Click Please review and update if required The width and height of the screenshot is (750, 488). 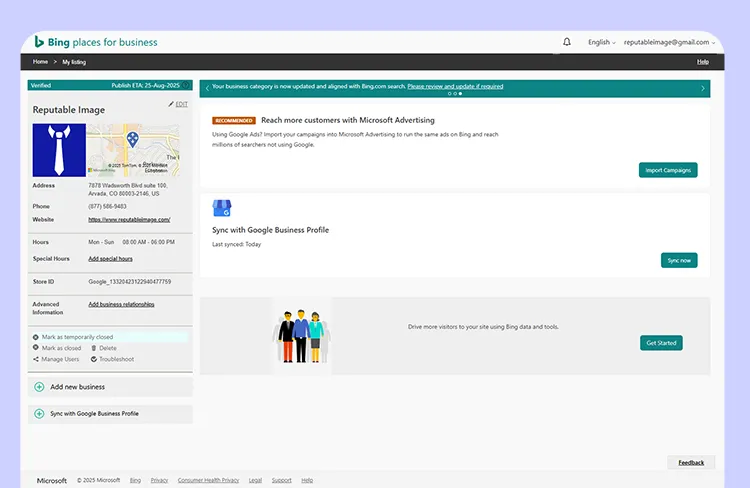point(455,86)
